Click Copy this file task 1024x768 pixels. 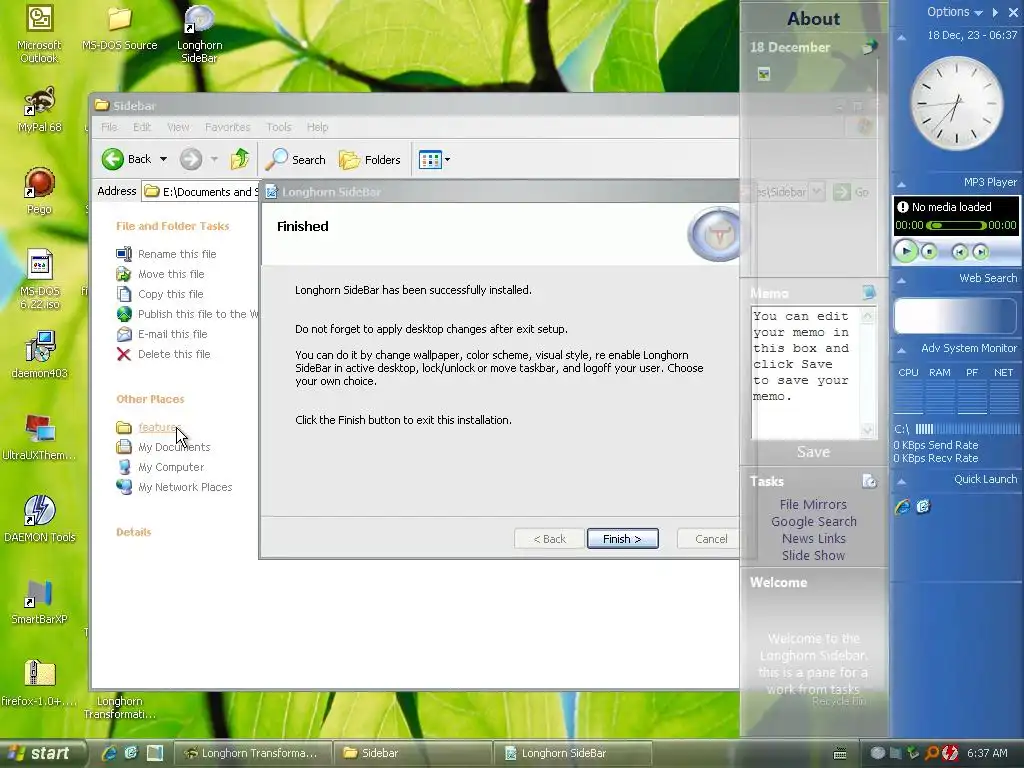160,295
